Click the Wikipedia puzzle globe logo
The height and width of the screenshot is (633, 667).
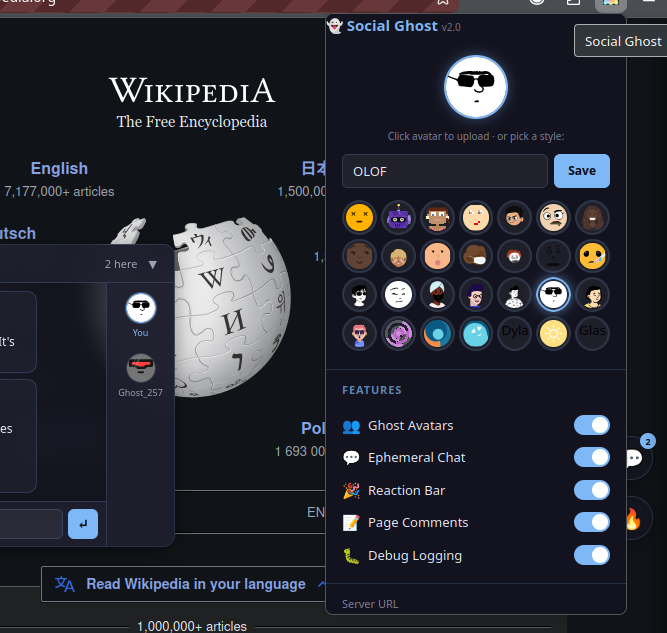click(232, 308)
